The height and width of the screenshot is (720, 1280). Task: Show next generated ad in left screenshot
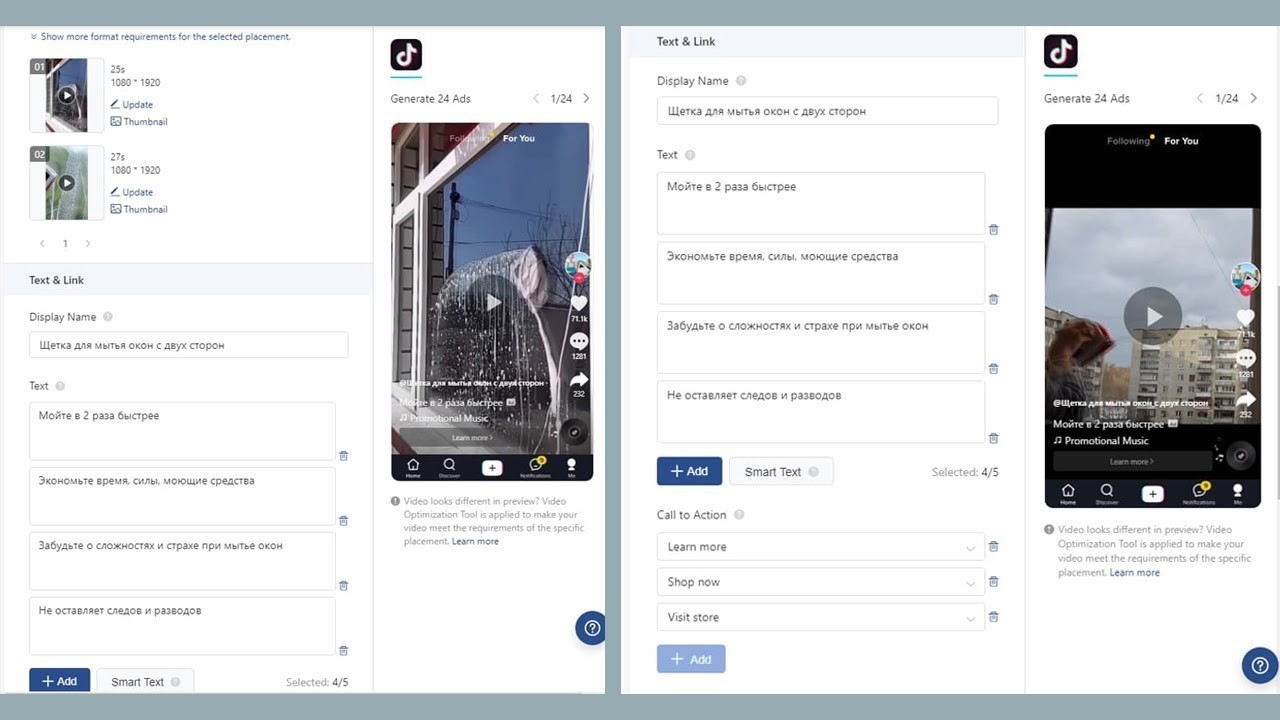coord(586,99)
